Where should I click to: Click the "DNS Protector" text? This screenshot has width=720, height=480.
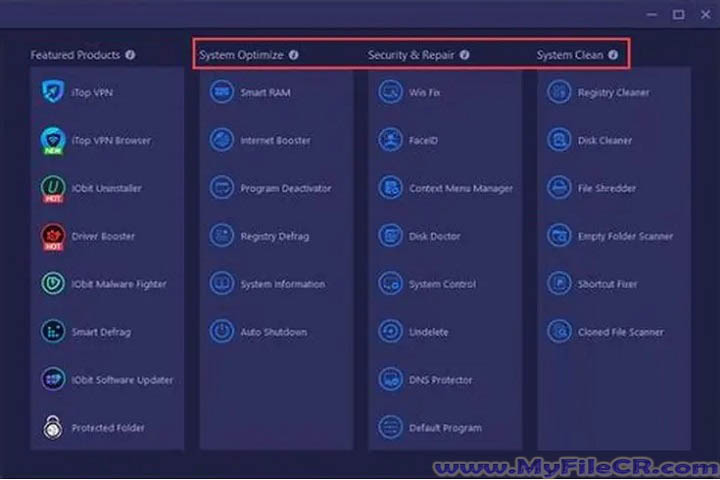[x=440, y=380]
